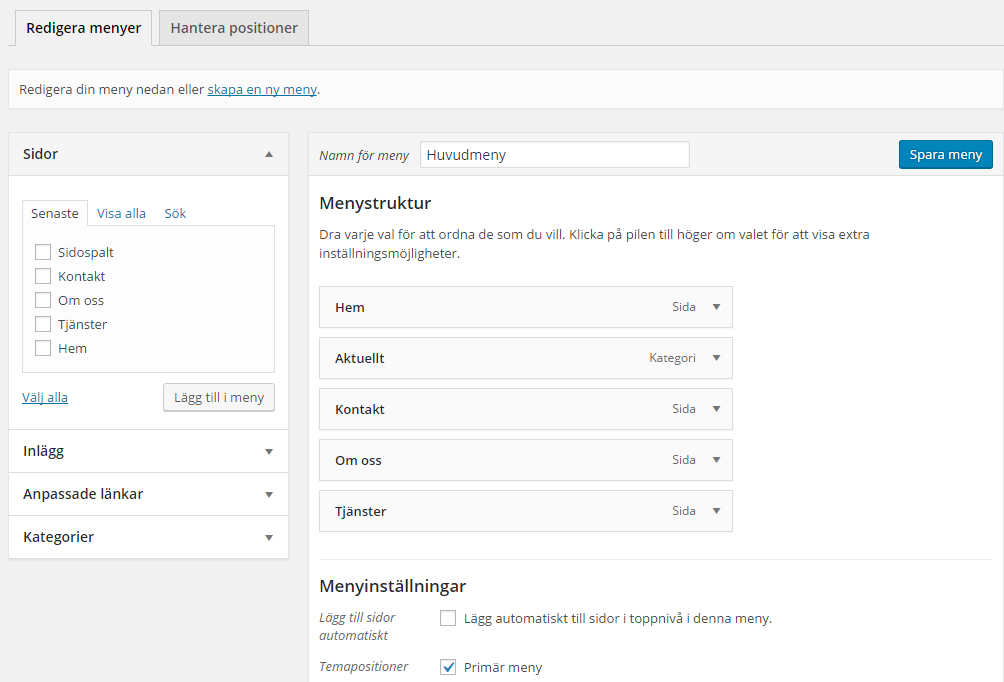Click the Välj alla link
This screenshot has width=1004, height=682.
(x=45, y=397)
